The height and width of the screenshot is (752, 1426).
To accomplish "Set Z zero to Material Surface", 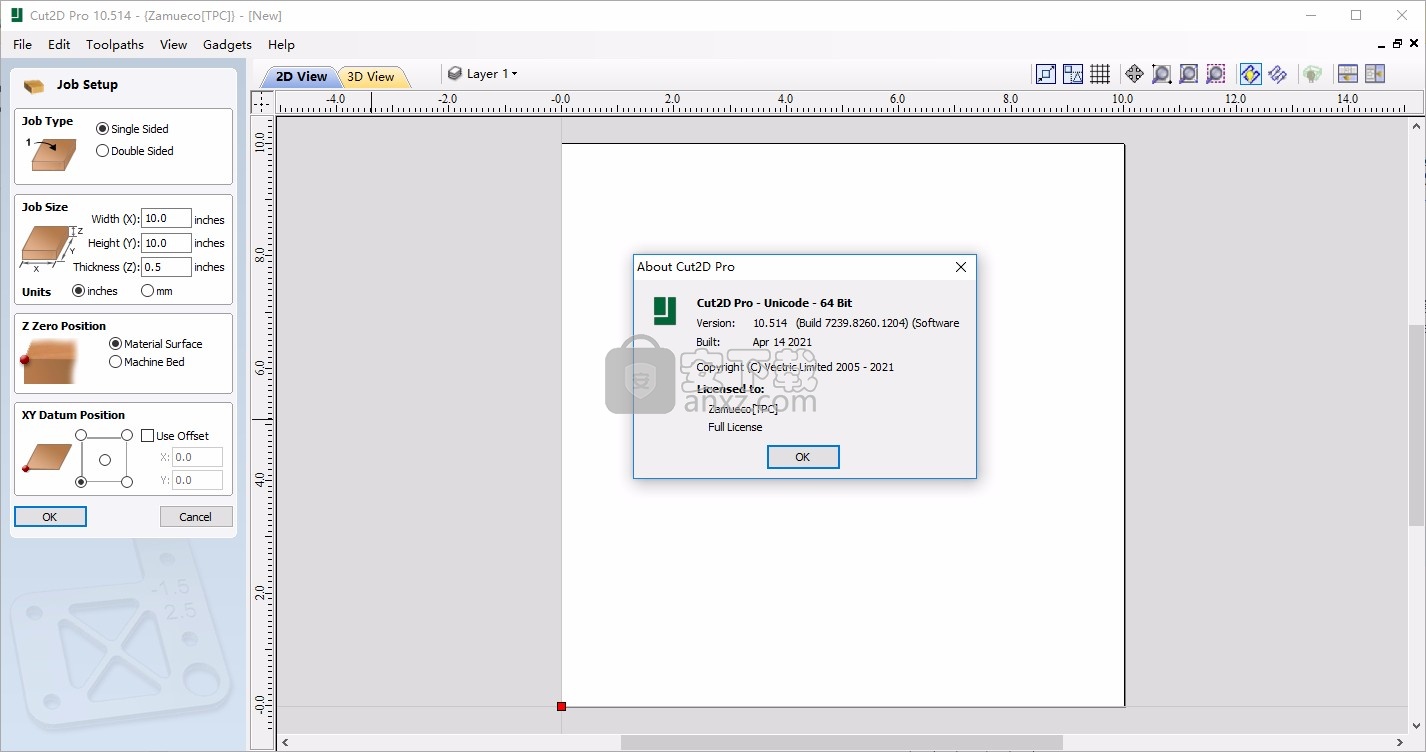I will (155, 343).
